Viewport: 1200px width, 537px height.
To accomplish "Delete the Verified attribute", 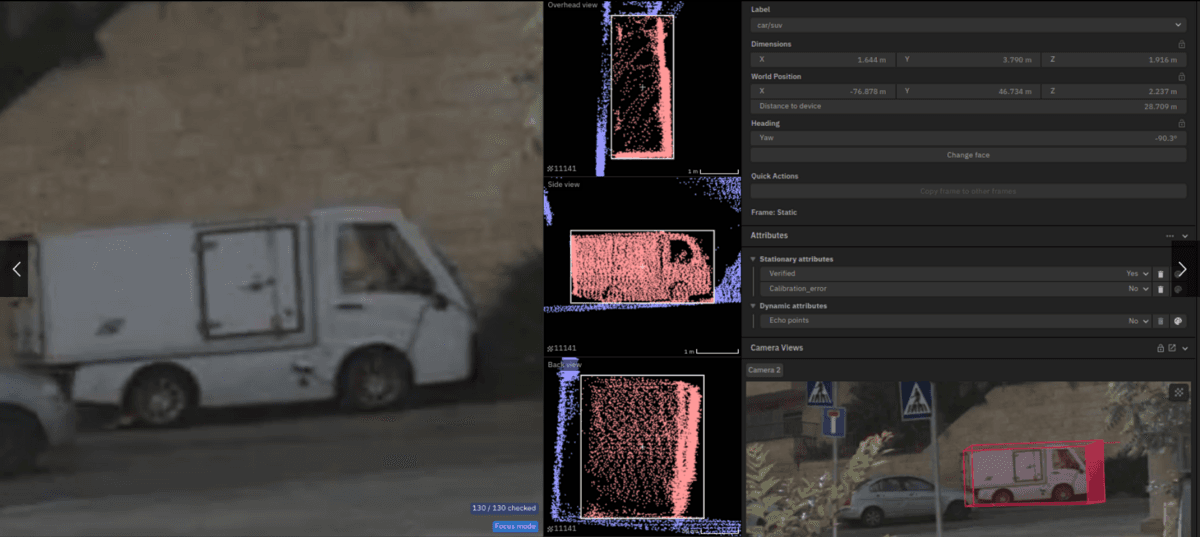I will pos(1161,273).
